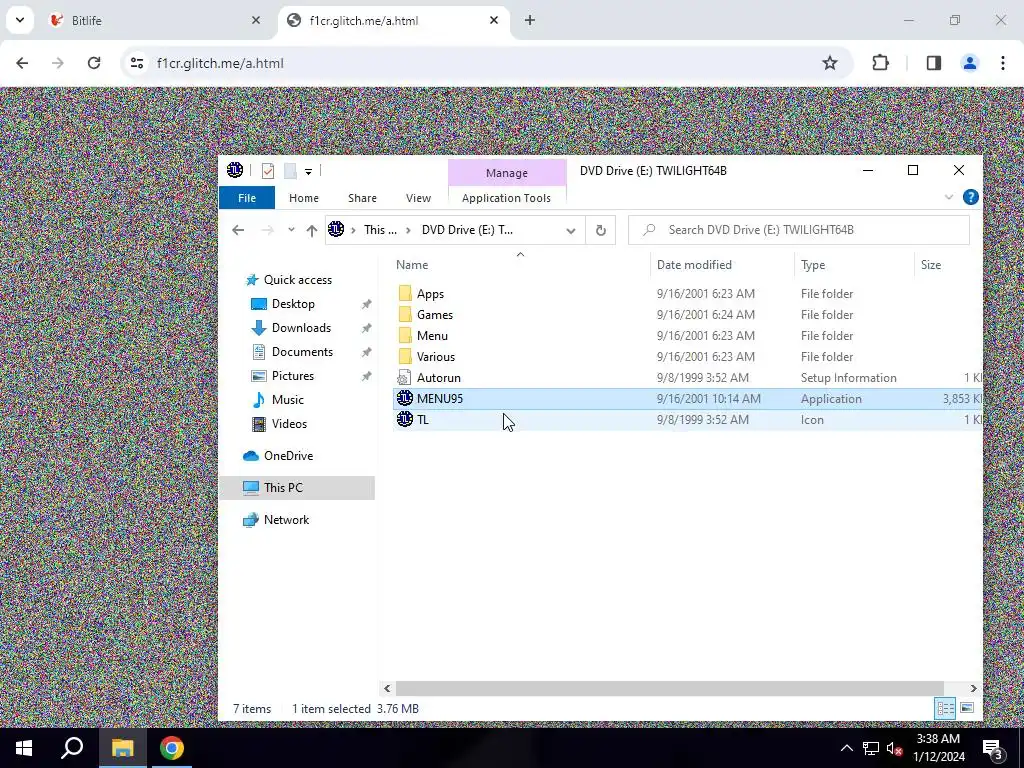1024x768 pixels.
Task: Close the Bitlife tab
Action: coord(256,20)
